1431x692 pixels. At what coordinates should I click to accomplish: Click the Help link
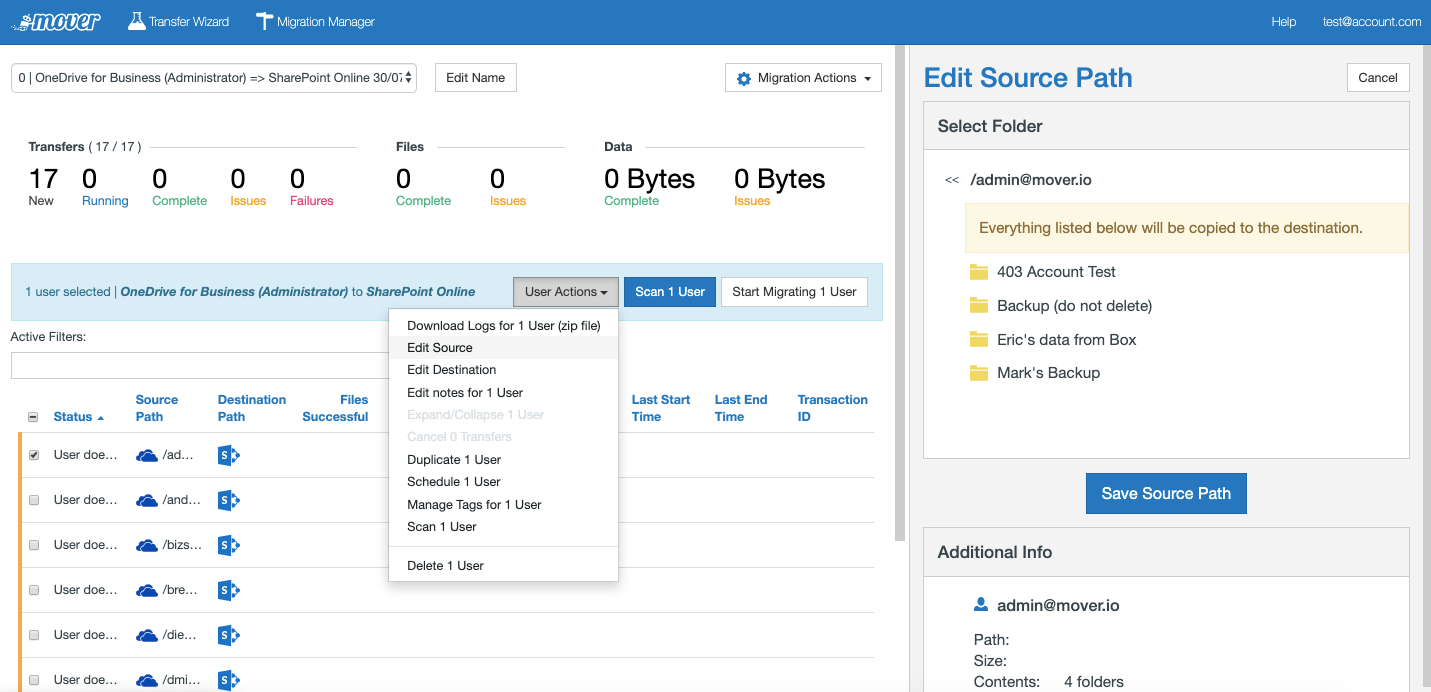point(1283,22)
